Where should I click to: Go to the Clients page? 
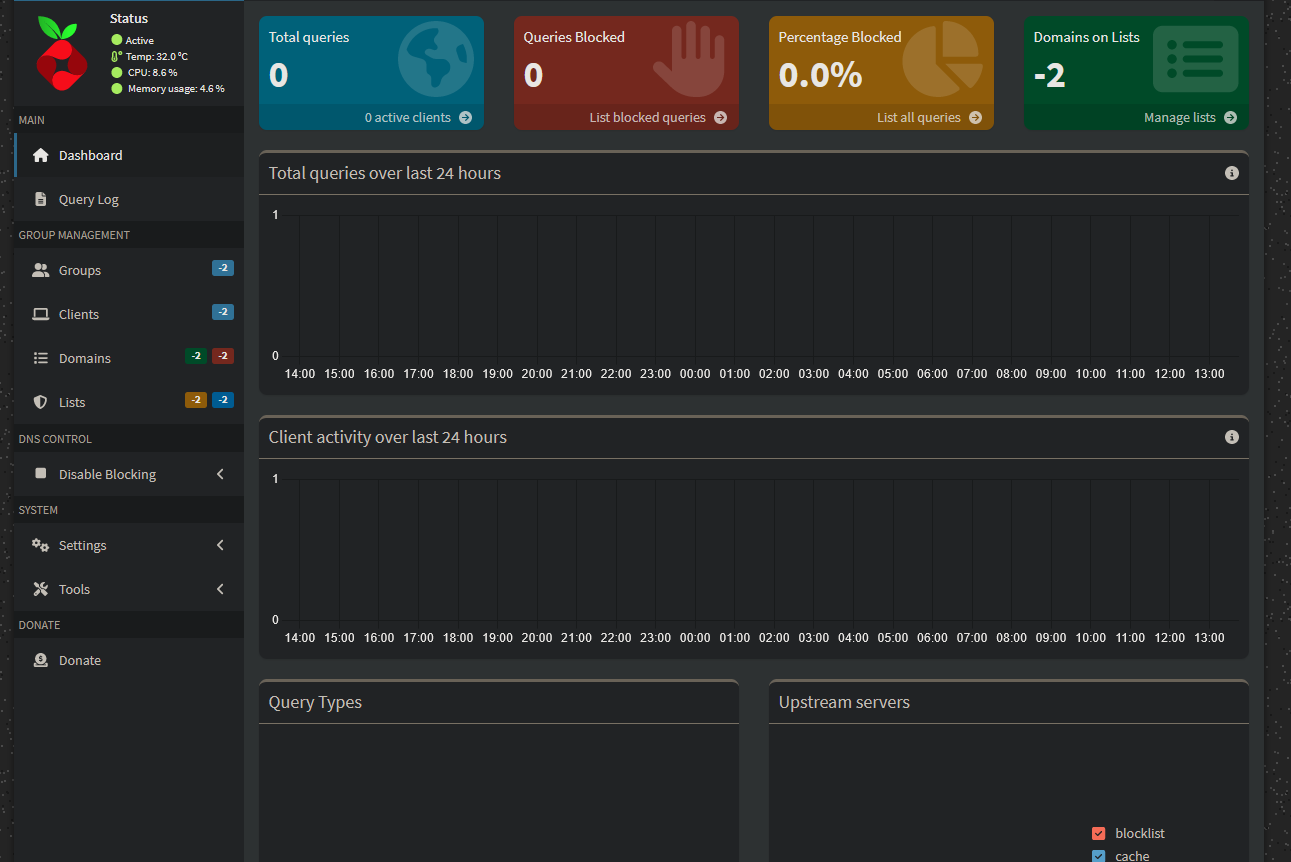pyautogui.click(x=129, y=314)
